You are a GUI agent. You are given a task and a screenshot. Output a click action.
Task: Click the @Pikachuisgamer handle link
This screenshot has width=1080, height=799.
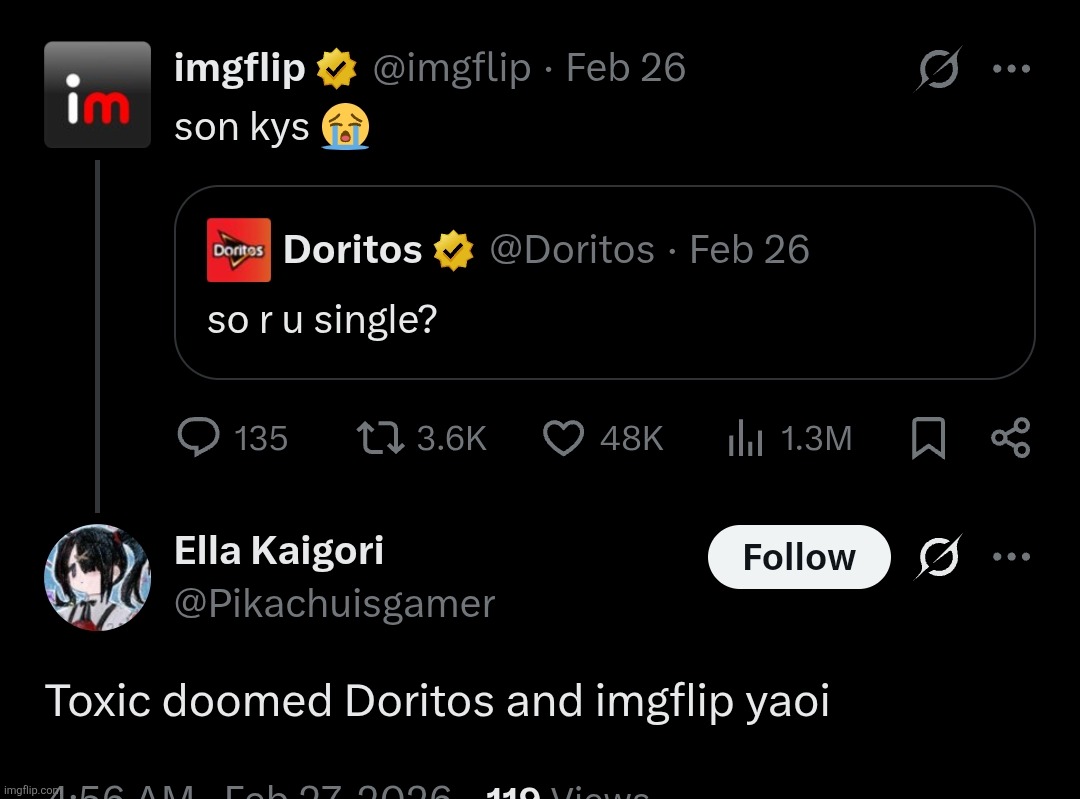334,603
